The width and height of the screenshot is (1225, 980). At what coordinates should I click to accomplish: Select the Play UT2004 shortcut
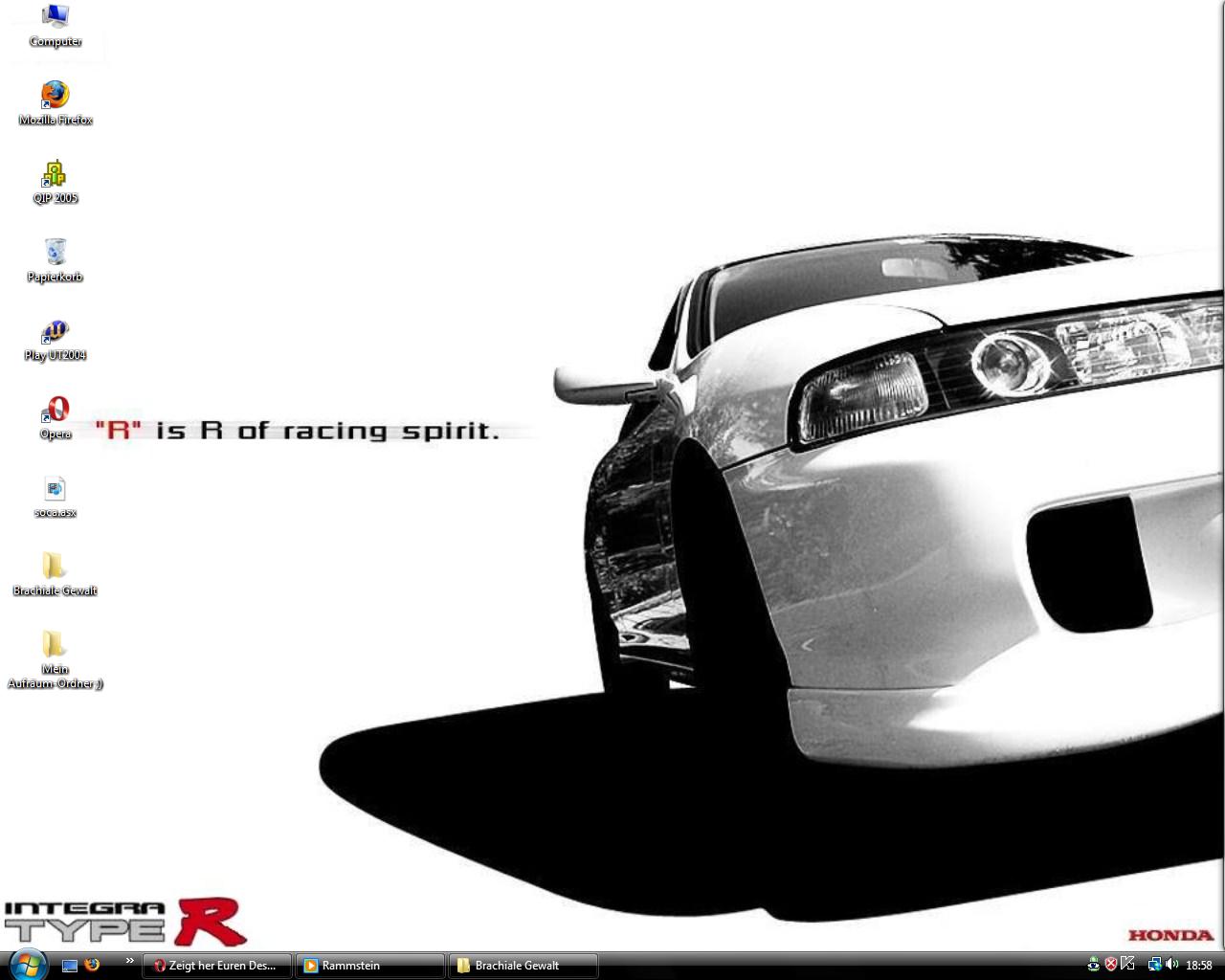coord(56,339)
